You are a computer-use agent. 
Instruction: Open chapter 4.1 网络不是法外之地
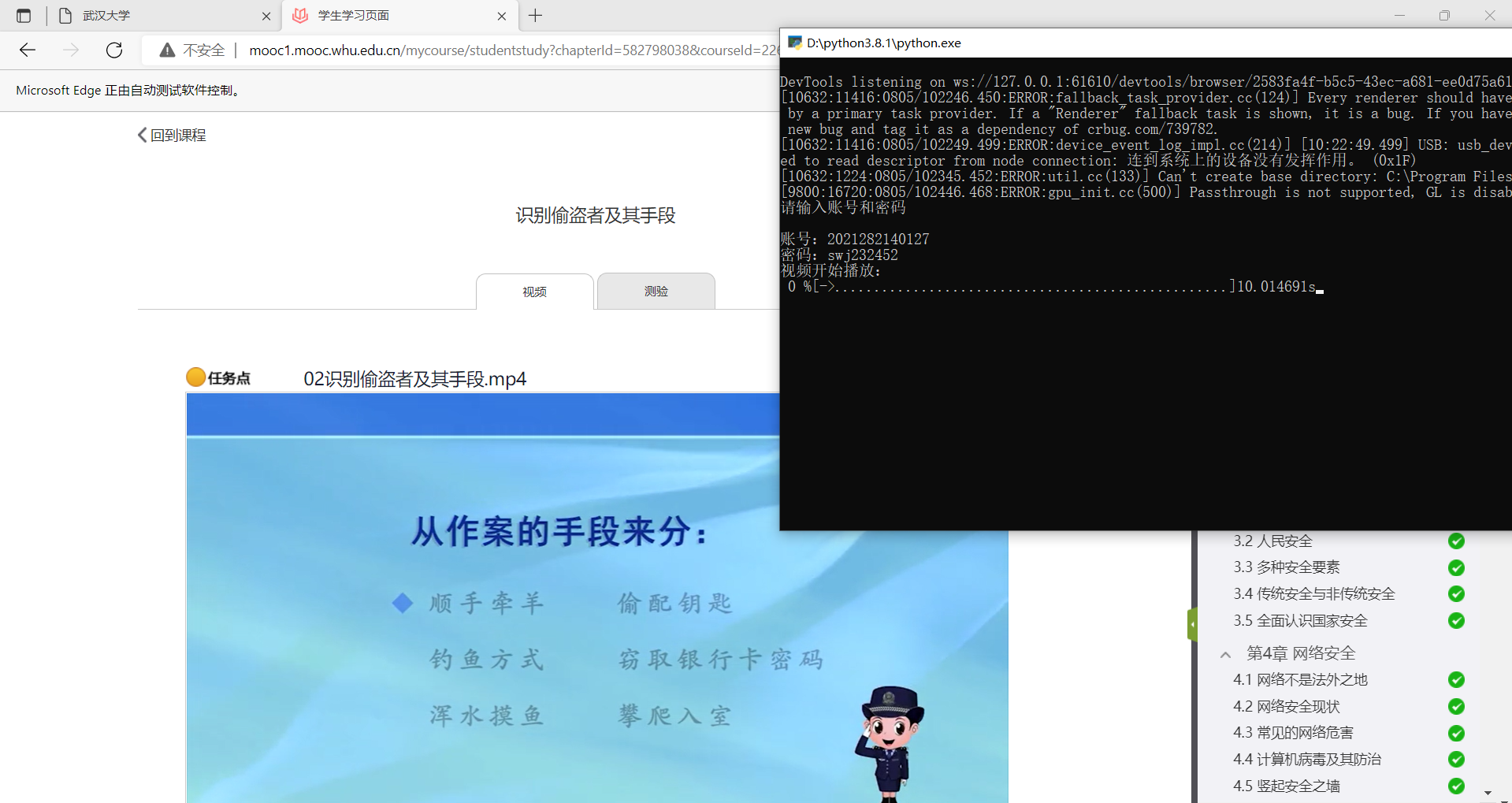[1300, 680]
